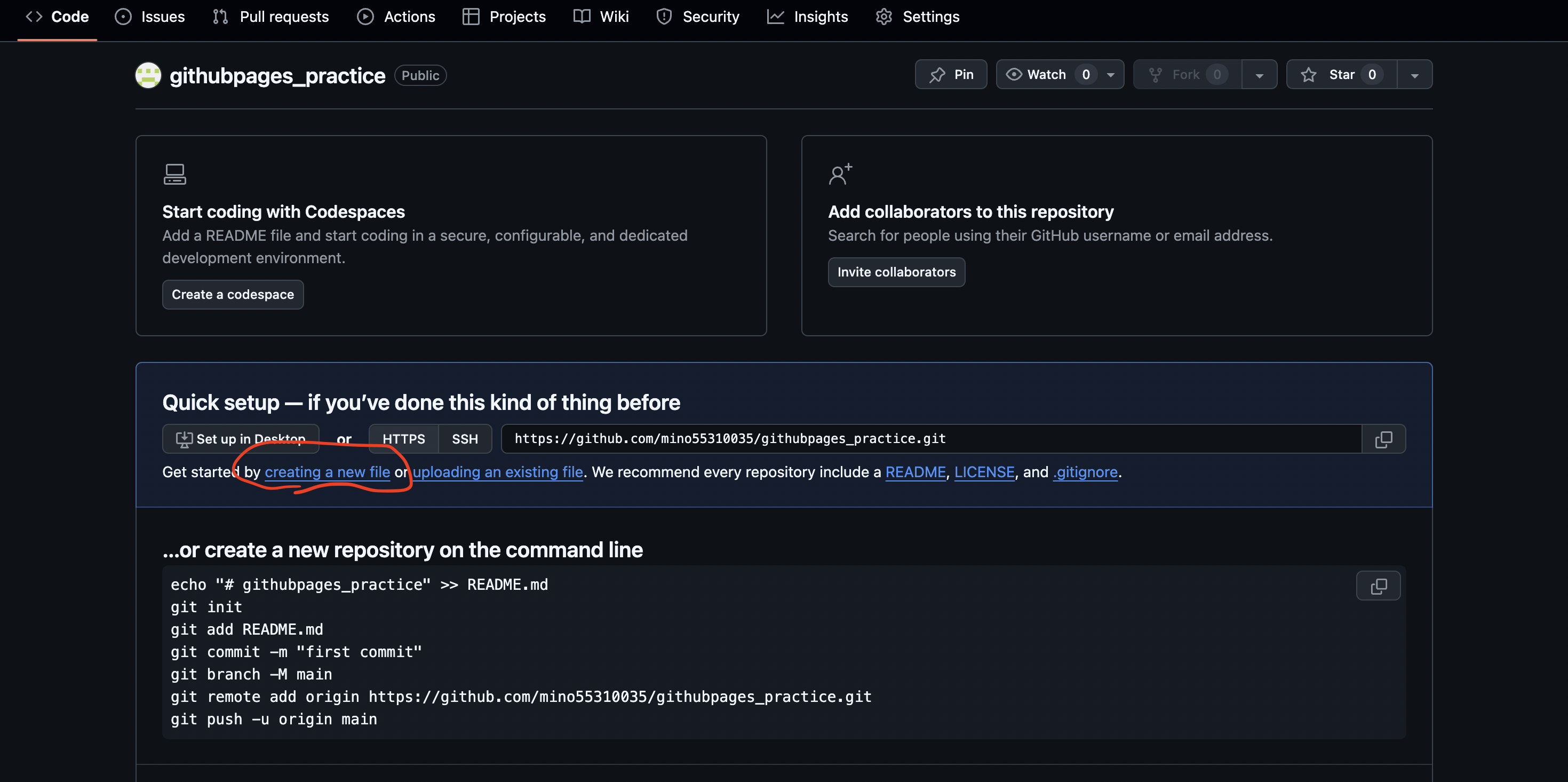The height and width of the screenshot is (782, 1568).
Task: Click the Security shield icon
Action: point(664,17)
